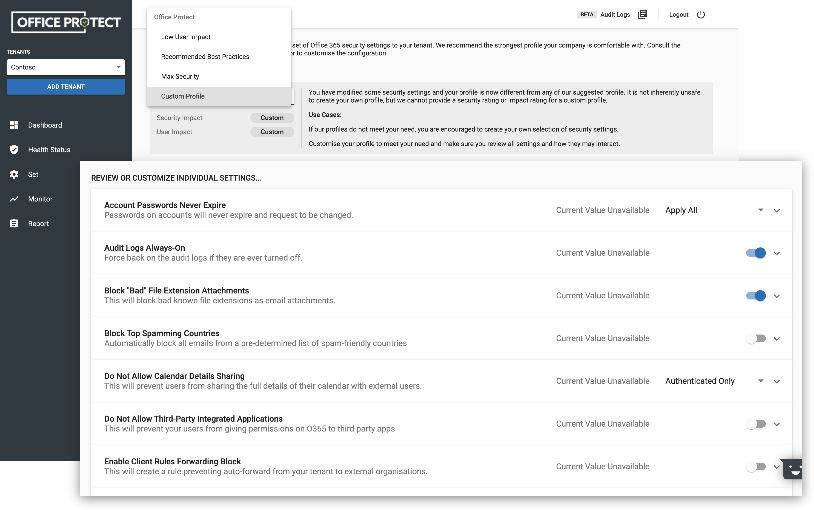Click the Logout power icon
The image size is (814, 510).
pos(701,15)
